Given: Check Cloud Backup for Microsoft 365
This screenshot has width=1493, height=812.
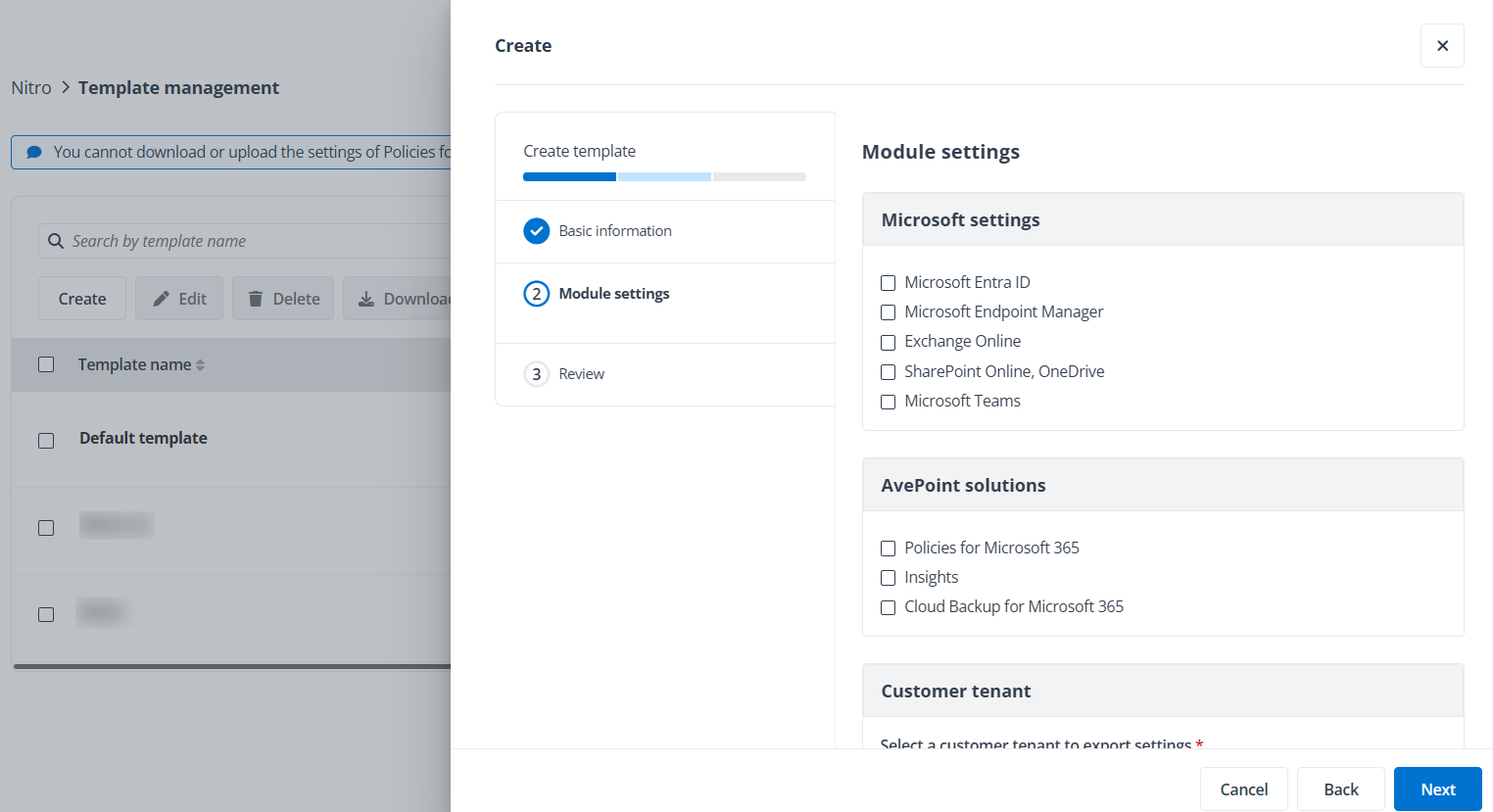Looking at the screenshot, I should coord(889,607).
